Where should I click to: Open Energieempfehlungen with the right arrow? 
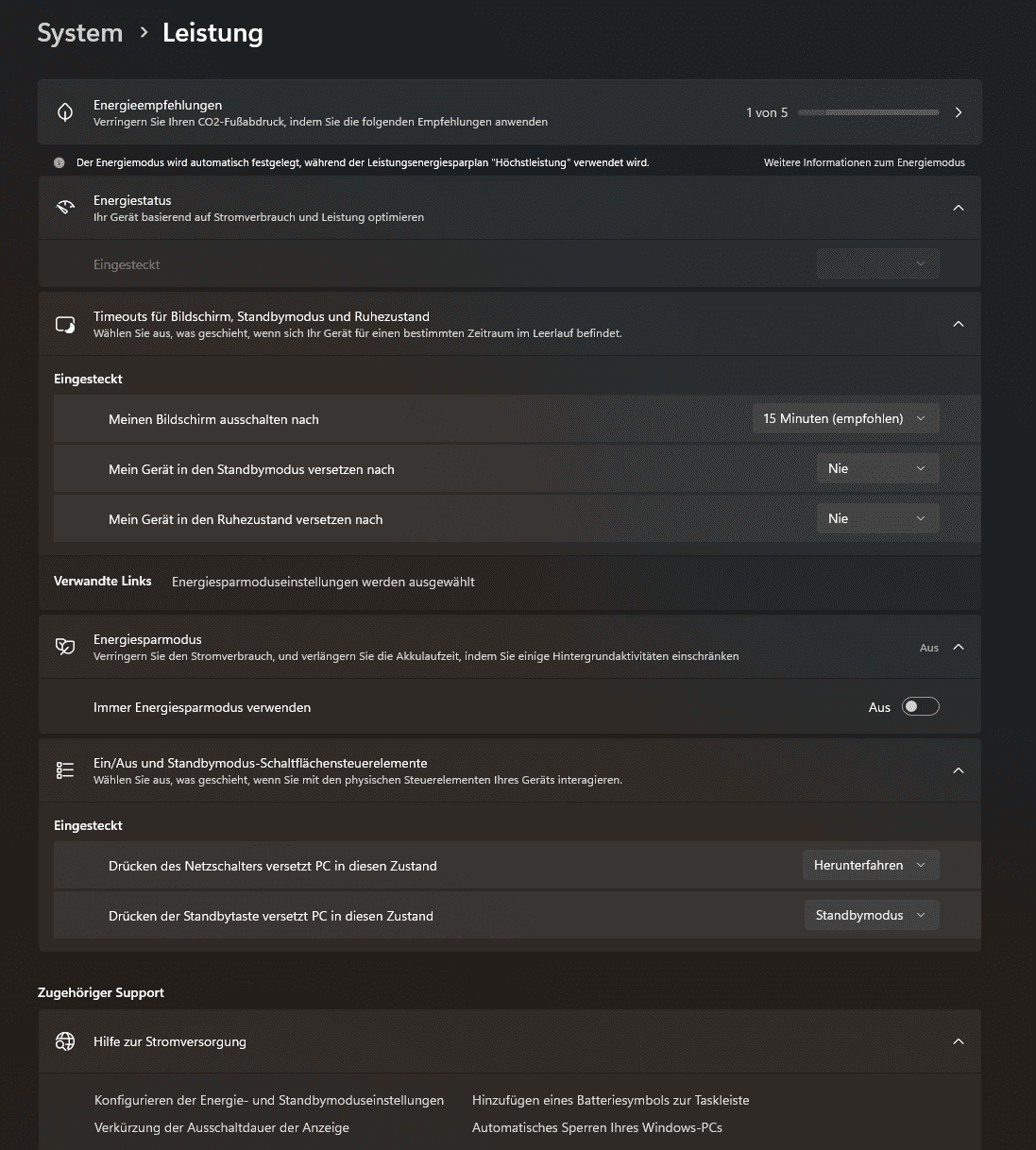[x=959, y=112]
